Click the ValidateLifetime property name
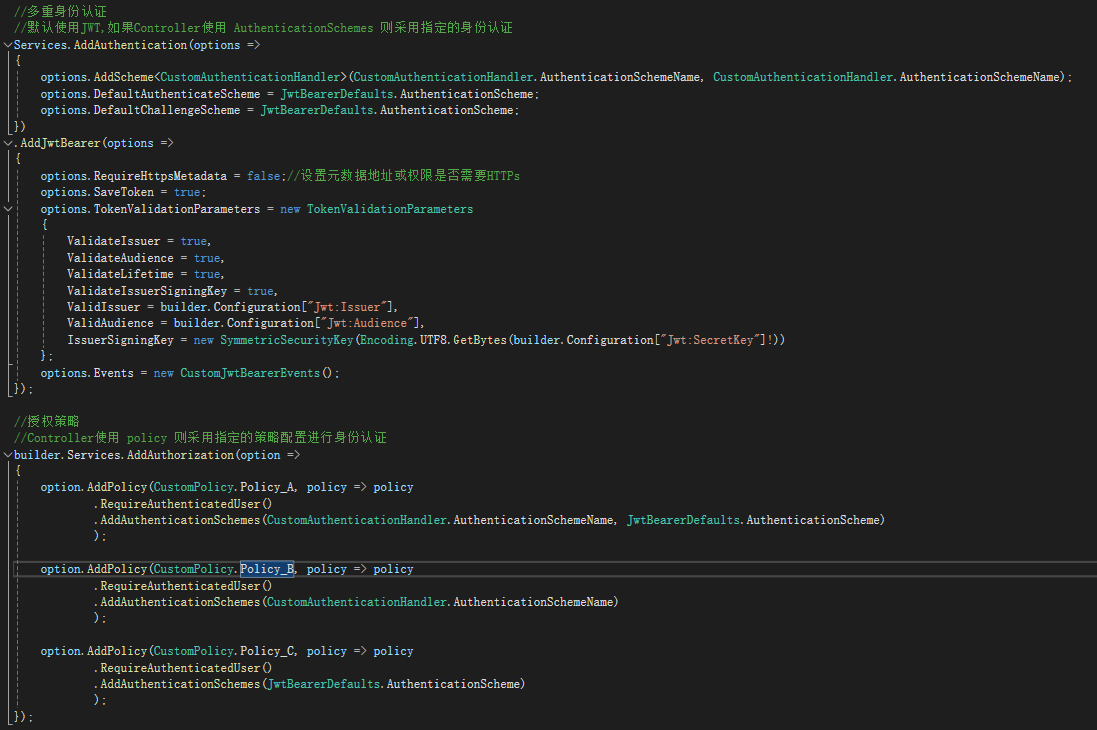Screen dimensions: 1097x730 120,274
